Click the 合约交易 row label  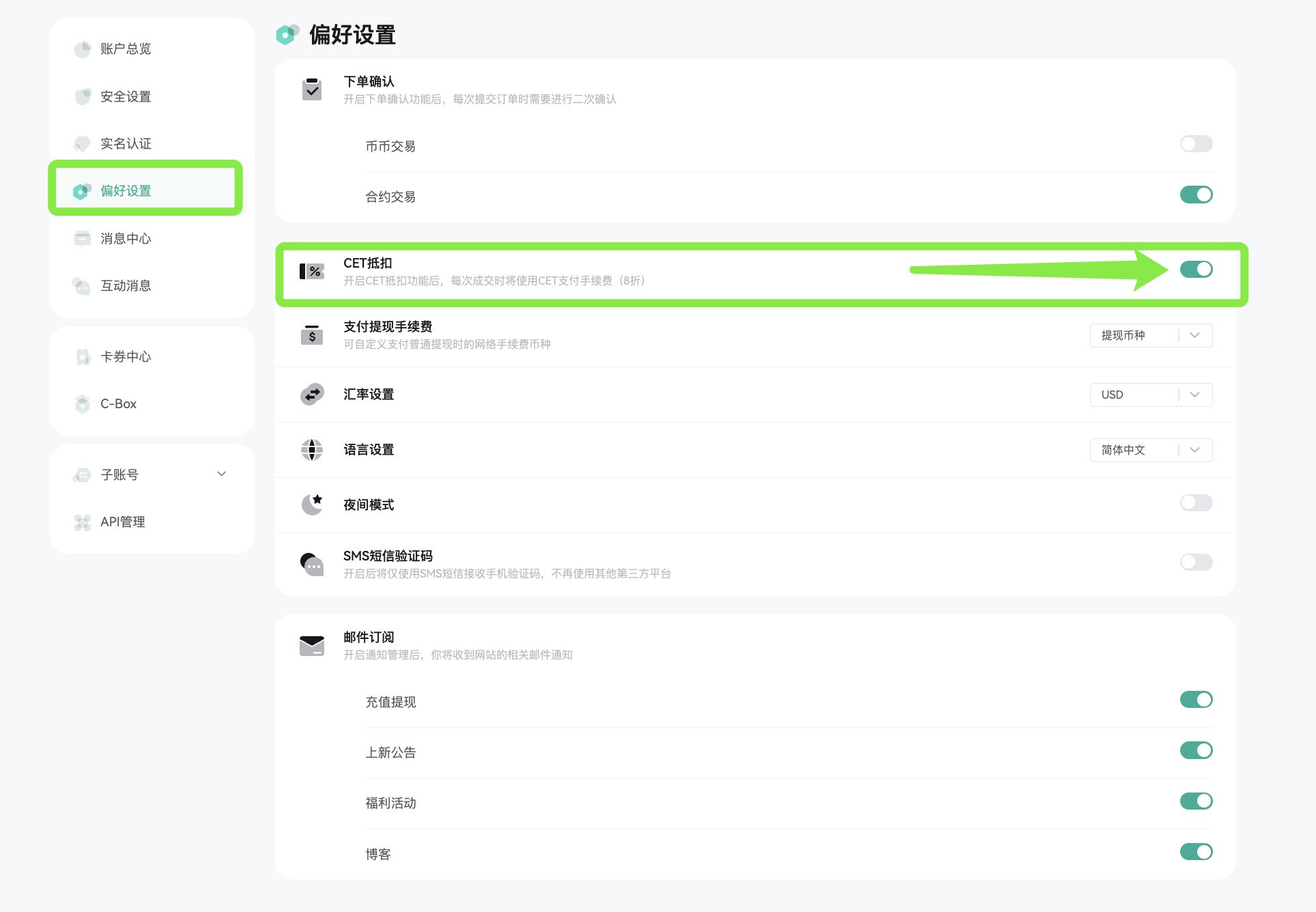click(390, 197)
